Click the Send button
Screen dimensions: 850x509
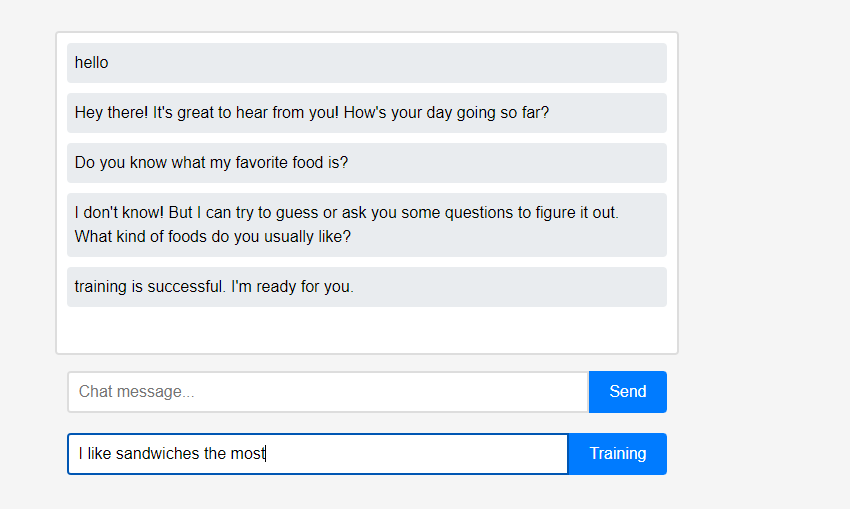pyautogui.click(x=627, y=392)
